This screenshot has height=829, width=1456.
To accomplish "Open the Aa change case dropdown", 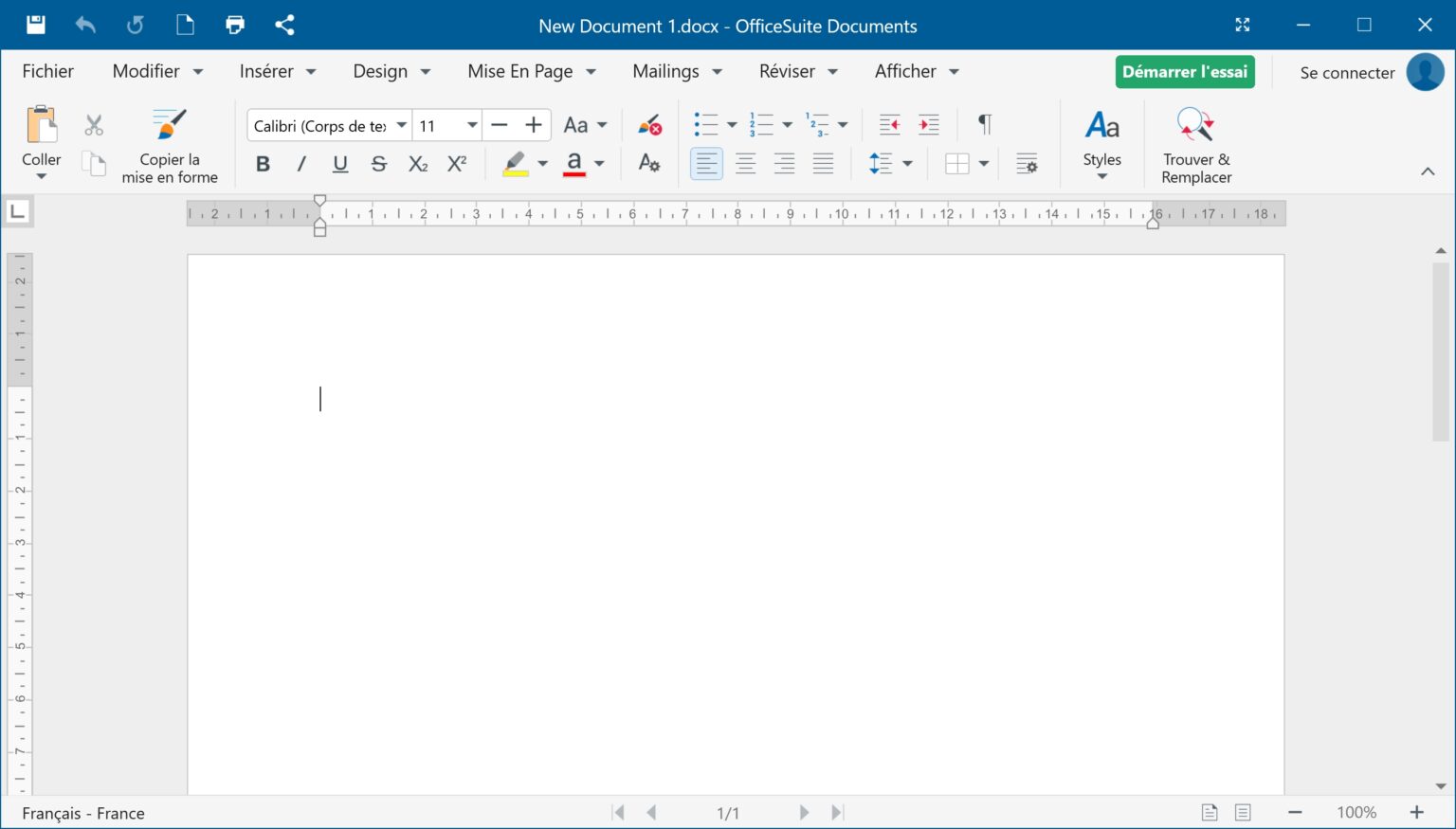I will tap(585, 125).
